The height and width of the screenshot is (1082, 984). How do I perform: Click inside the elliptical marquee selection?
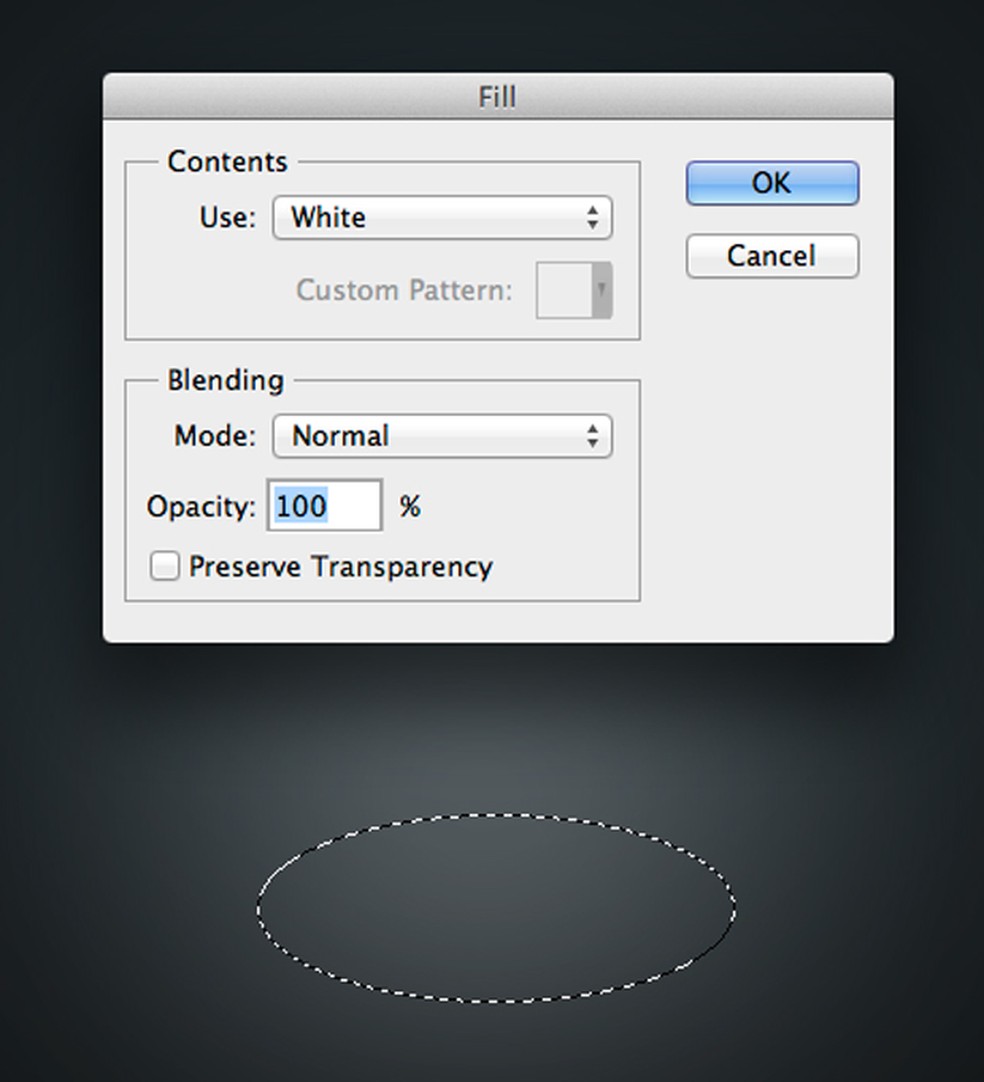[x=496, y=906]
